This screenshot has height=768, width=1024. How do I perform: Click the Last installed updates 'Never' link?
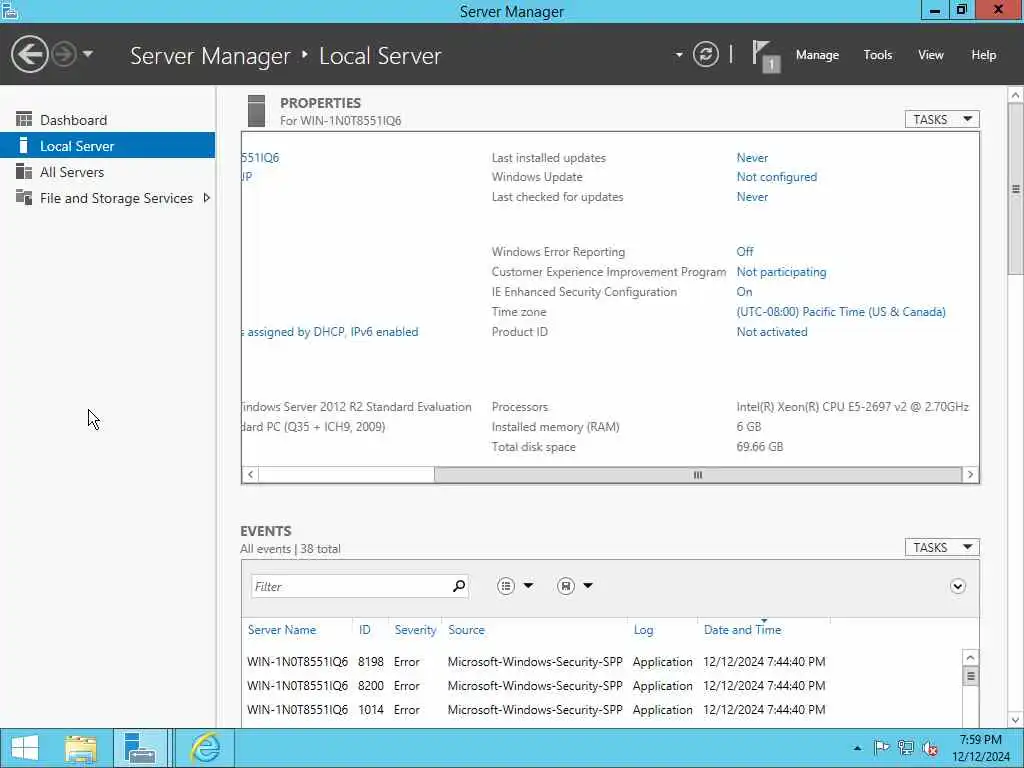click(x=752, y=157)
